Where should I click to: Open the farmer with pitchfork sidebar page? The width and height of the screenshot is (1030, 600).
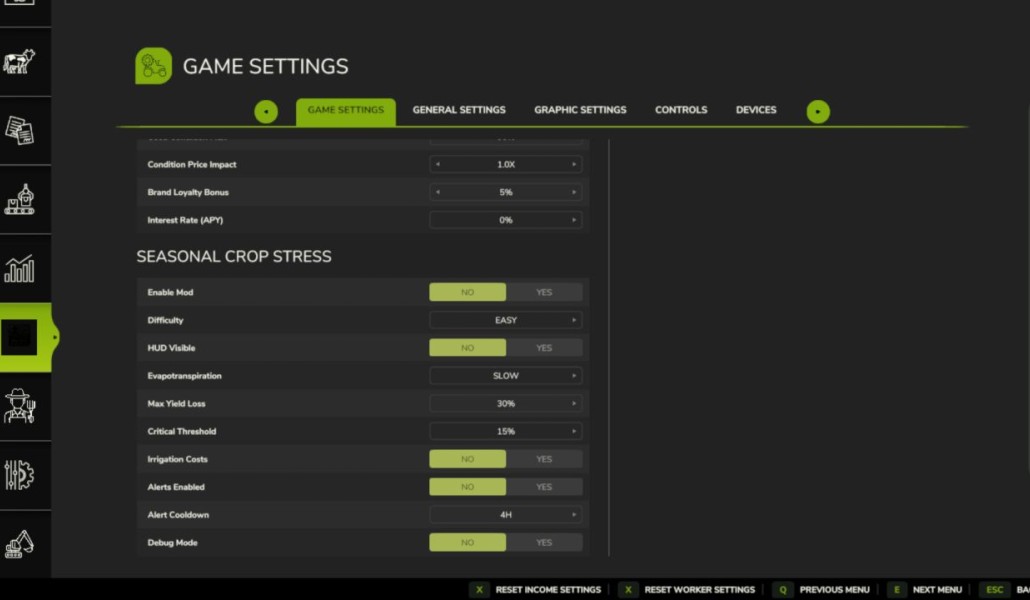click(19, 405)
